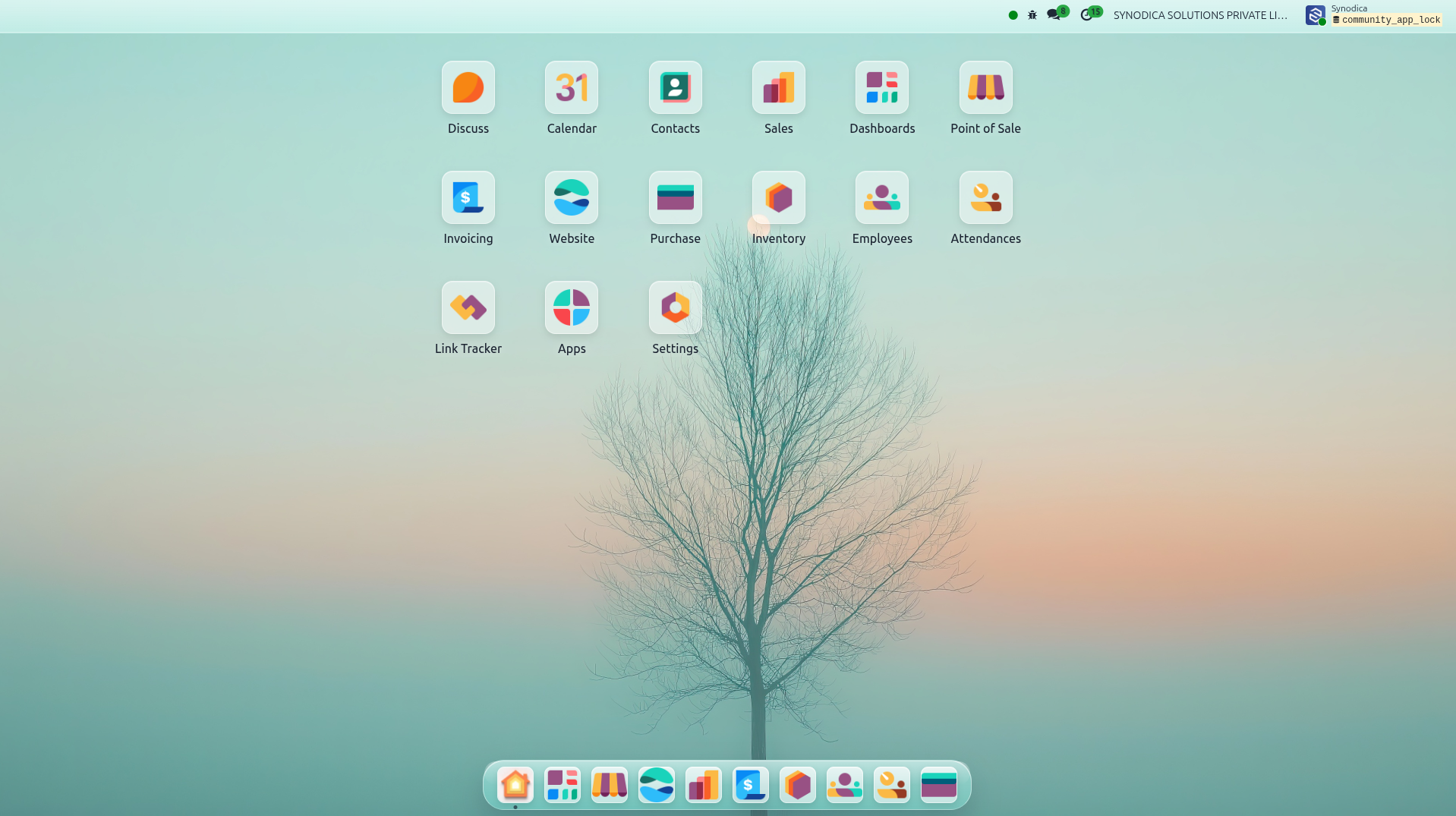
Task: Click Inventory shortcut in the dock
Action: (798, 785)
